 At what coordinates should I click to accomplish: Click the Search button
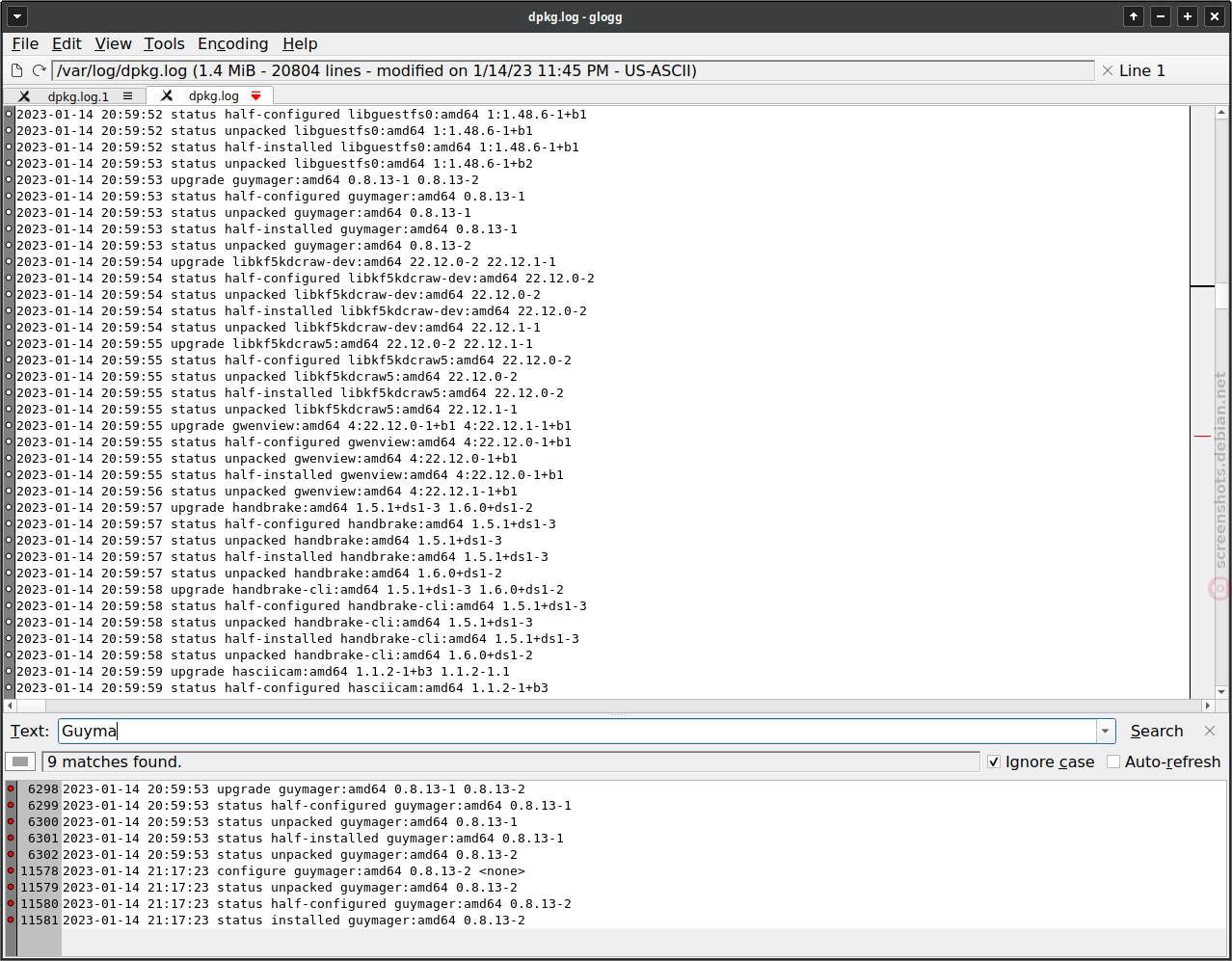pos(1157,731)
